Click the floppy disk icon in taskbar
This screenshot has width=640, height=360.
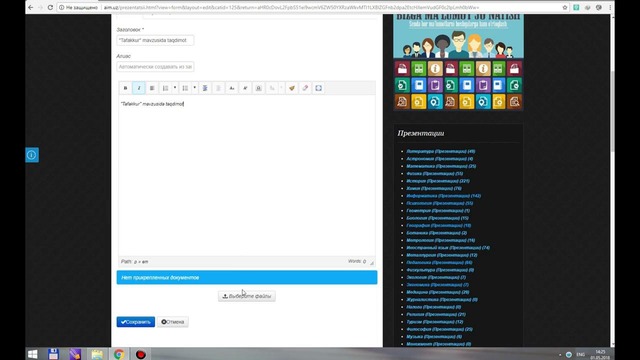(x=53, y=354)
